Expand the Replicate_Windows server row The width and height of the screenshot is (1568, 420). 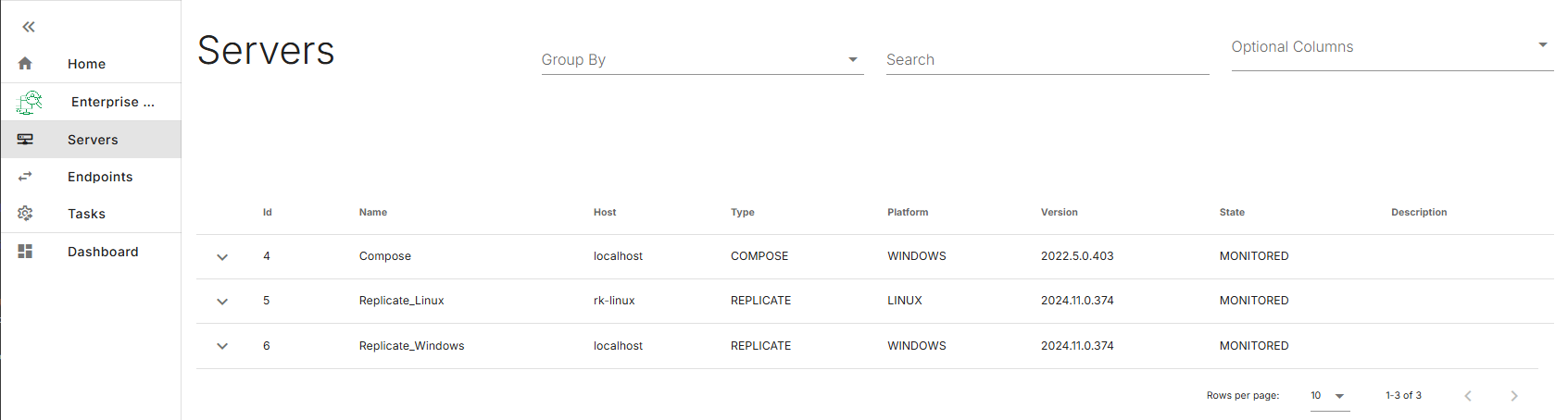coord(222,346)
